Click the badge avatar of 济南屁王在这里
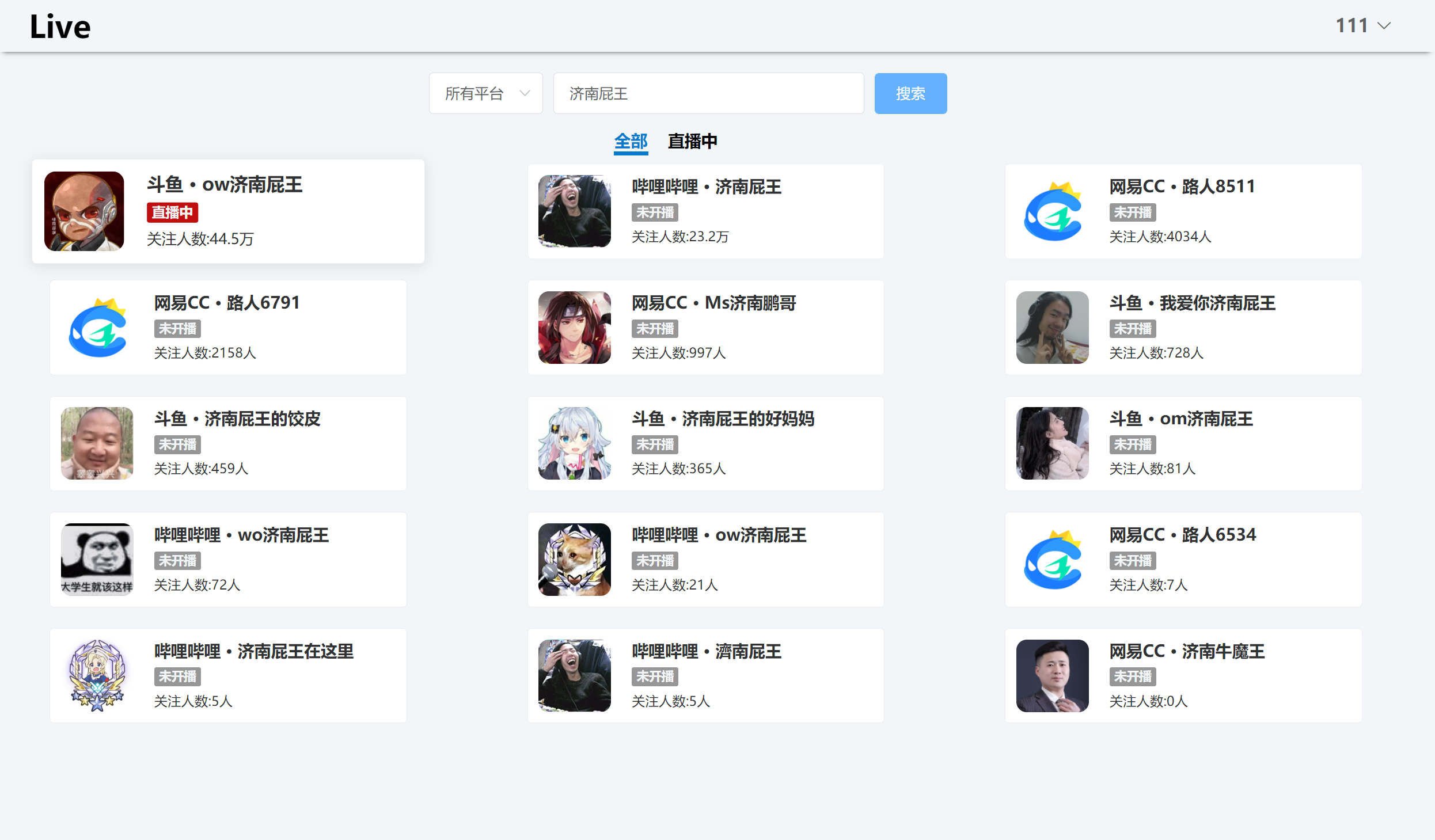Image resolution: width=1435 pixels, height=840 pixels. [x=97, y=675]
